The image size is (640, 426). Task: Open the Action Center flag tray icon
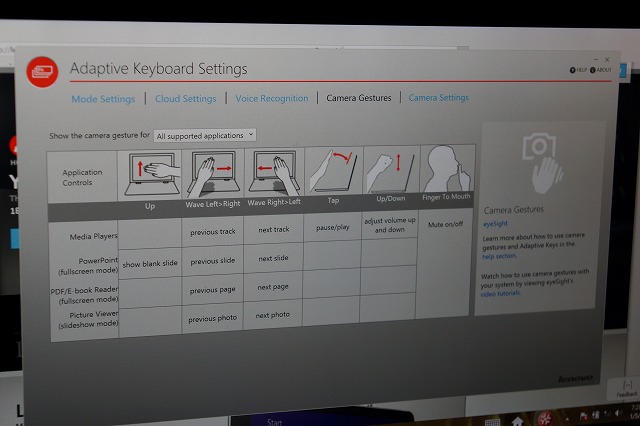click(584, 416)
